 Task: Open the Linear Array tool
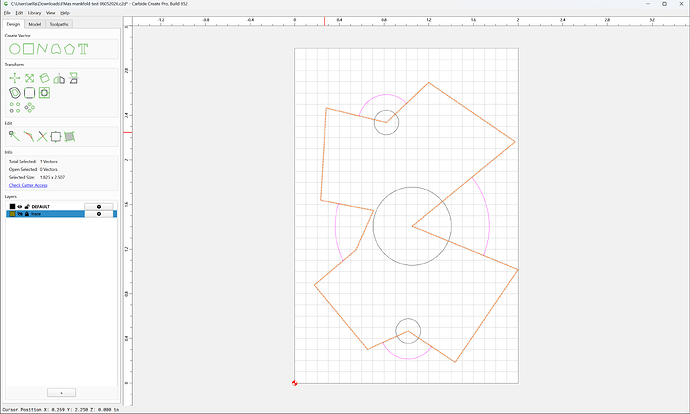coord(15,107)
